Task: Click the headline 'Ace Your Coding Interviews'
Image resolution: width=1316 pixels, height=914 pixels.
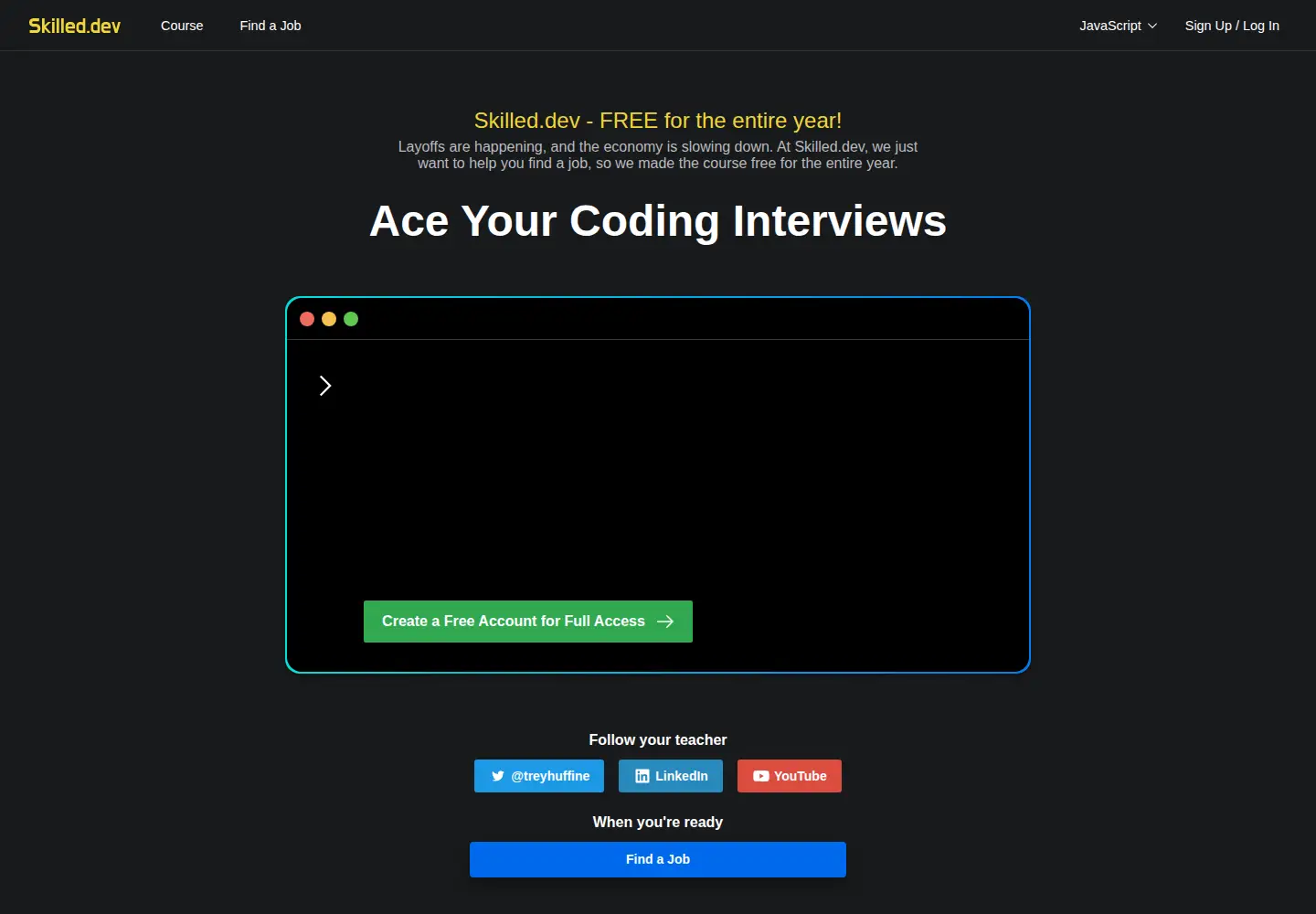Action: tap(658, 221)
